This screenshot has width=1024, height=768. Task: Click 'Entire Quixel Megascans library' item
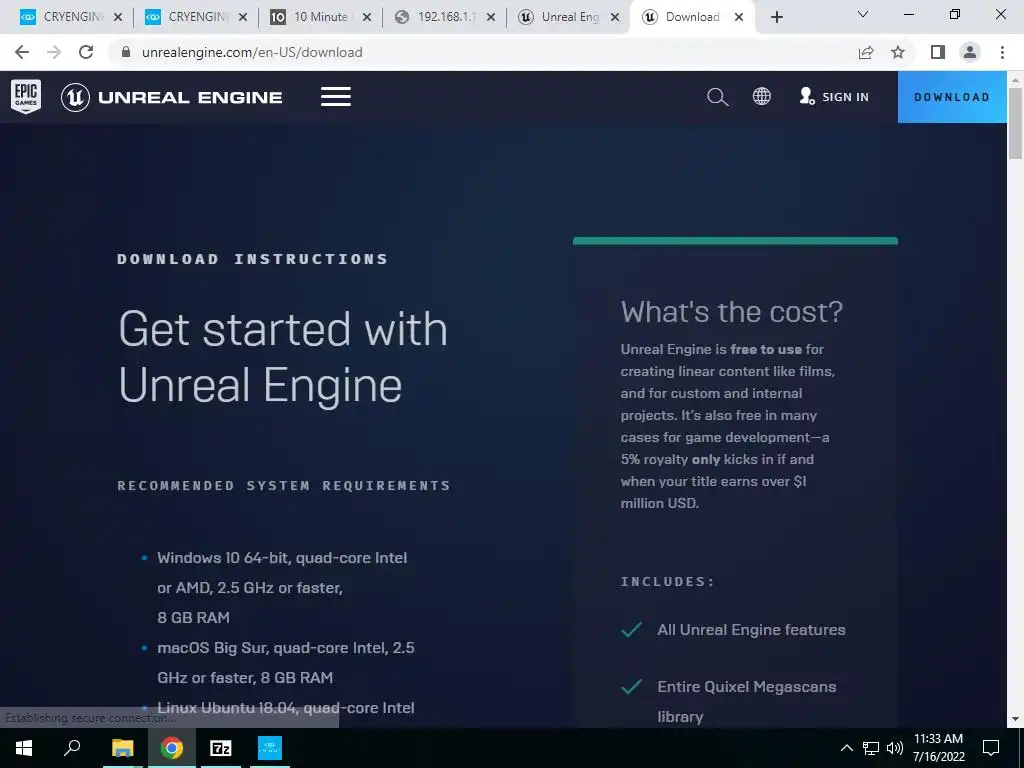click(x=746, y=701)
